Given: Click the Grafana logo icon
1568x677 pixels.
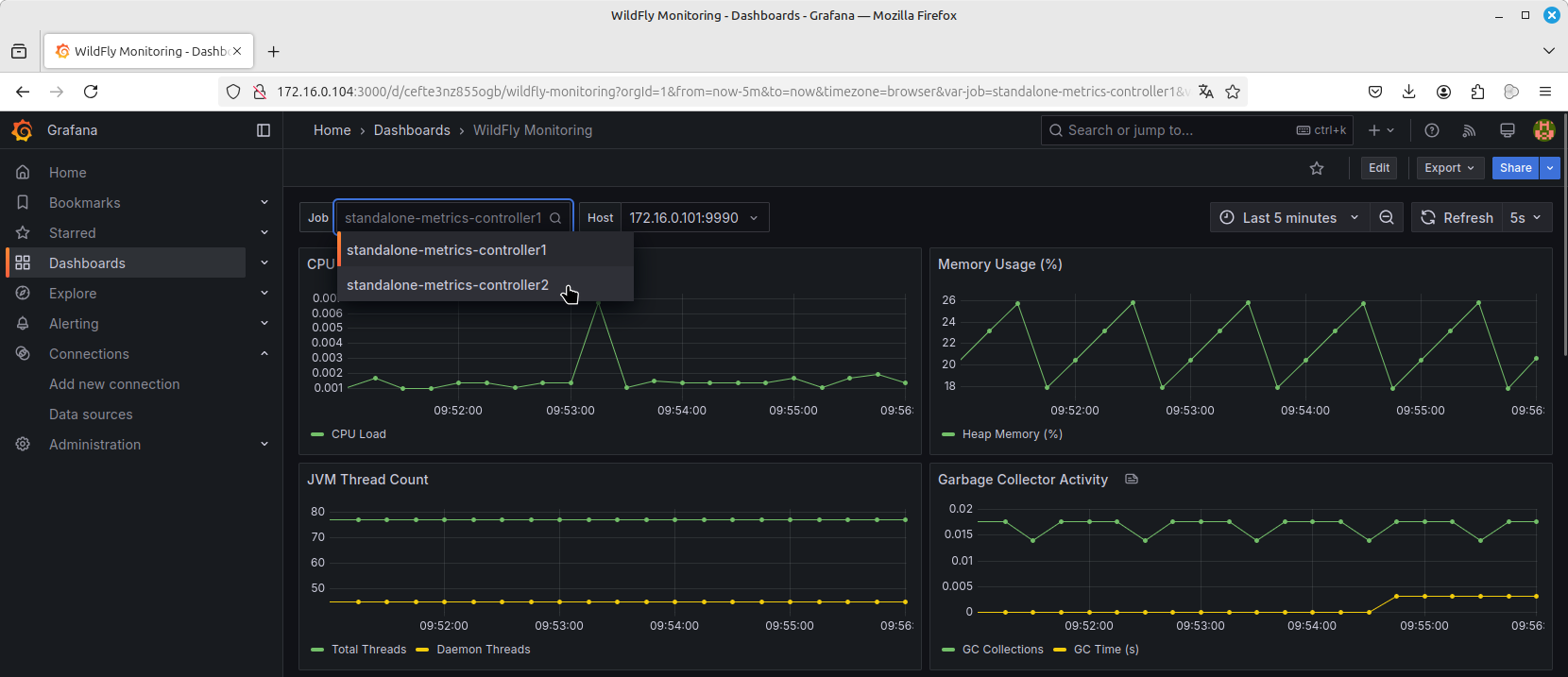Looking at the screenshot, I should pyautogui.click(x=23, y=130).
